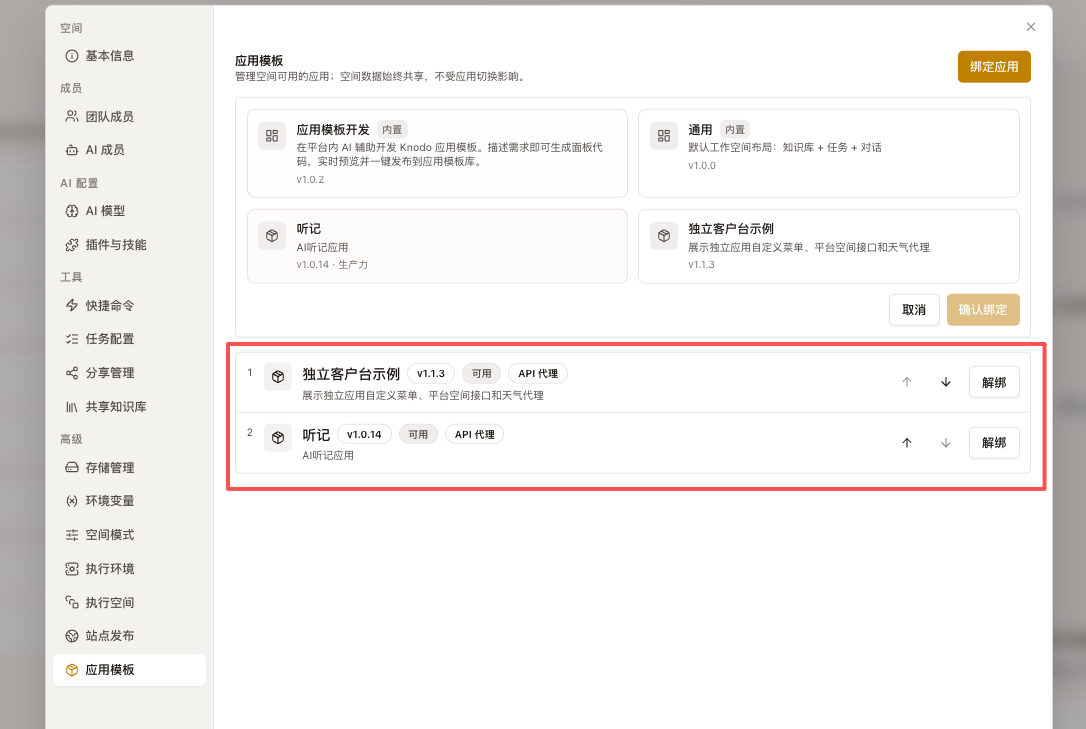Open 快捷命令 tool settings
1086x729 pixels.
(x=129, y=305)
